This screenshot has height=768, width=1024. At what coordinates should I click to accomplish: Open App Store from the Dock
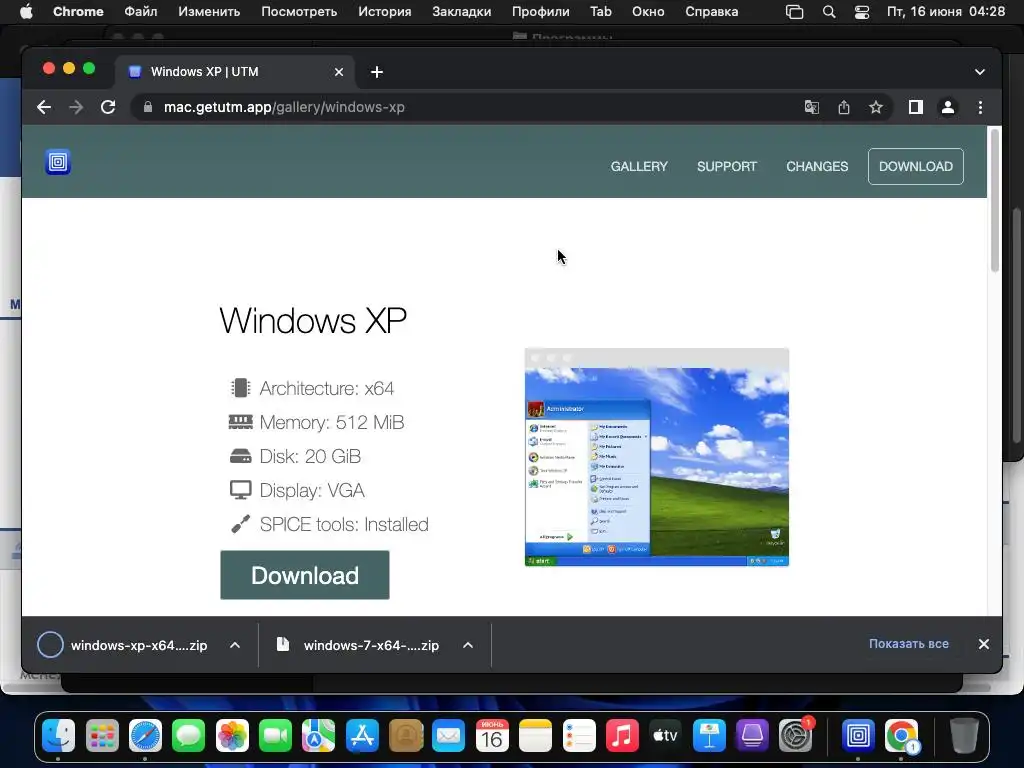[x=362, y=736]
